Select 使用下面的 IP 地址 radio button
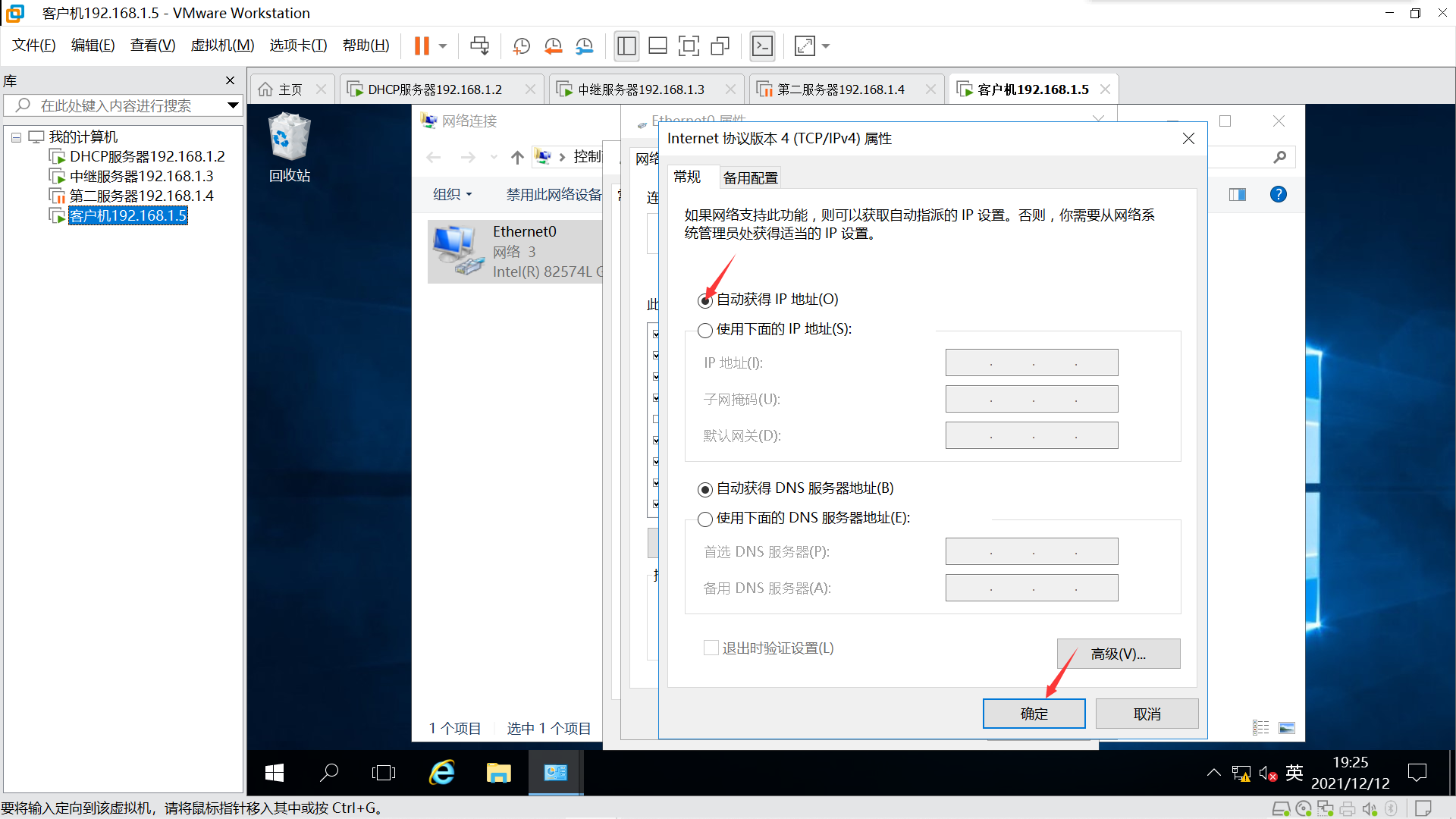Viewport: 1456px width, 819px height. [x=705, y=330]
